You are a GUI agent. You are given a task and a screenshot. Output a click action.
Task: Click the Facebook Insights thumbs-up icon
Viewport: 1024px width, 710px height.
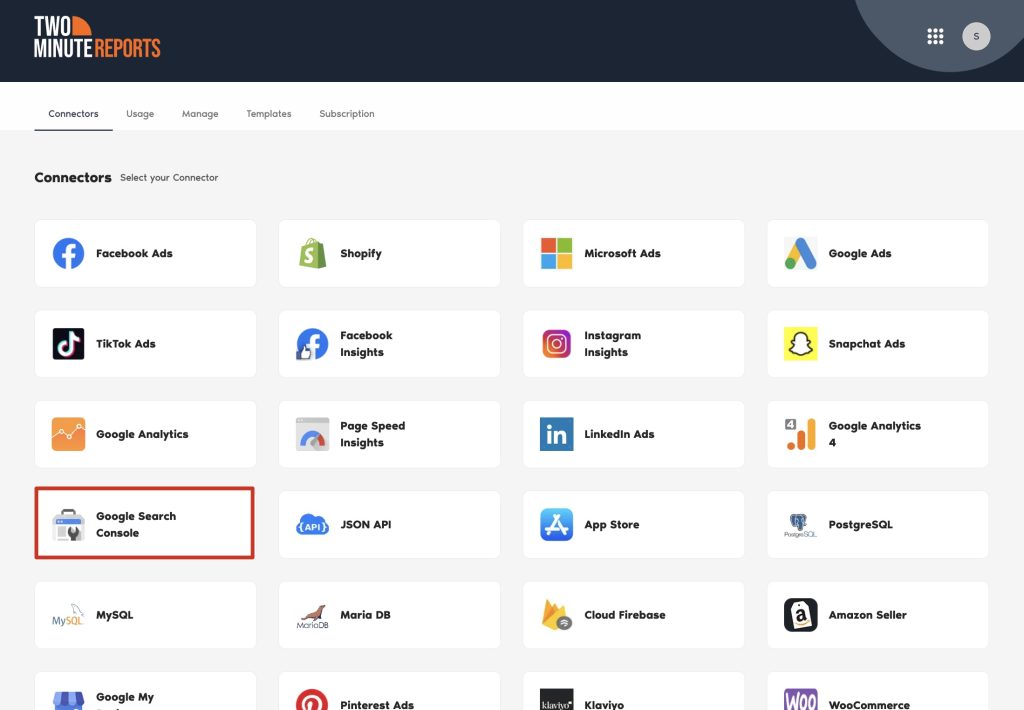click(x=313, y=344)
